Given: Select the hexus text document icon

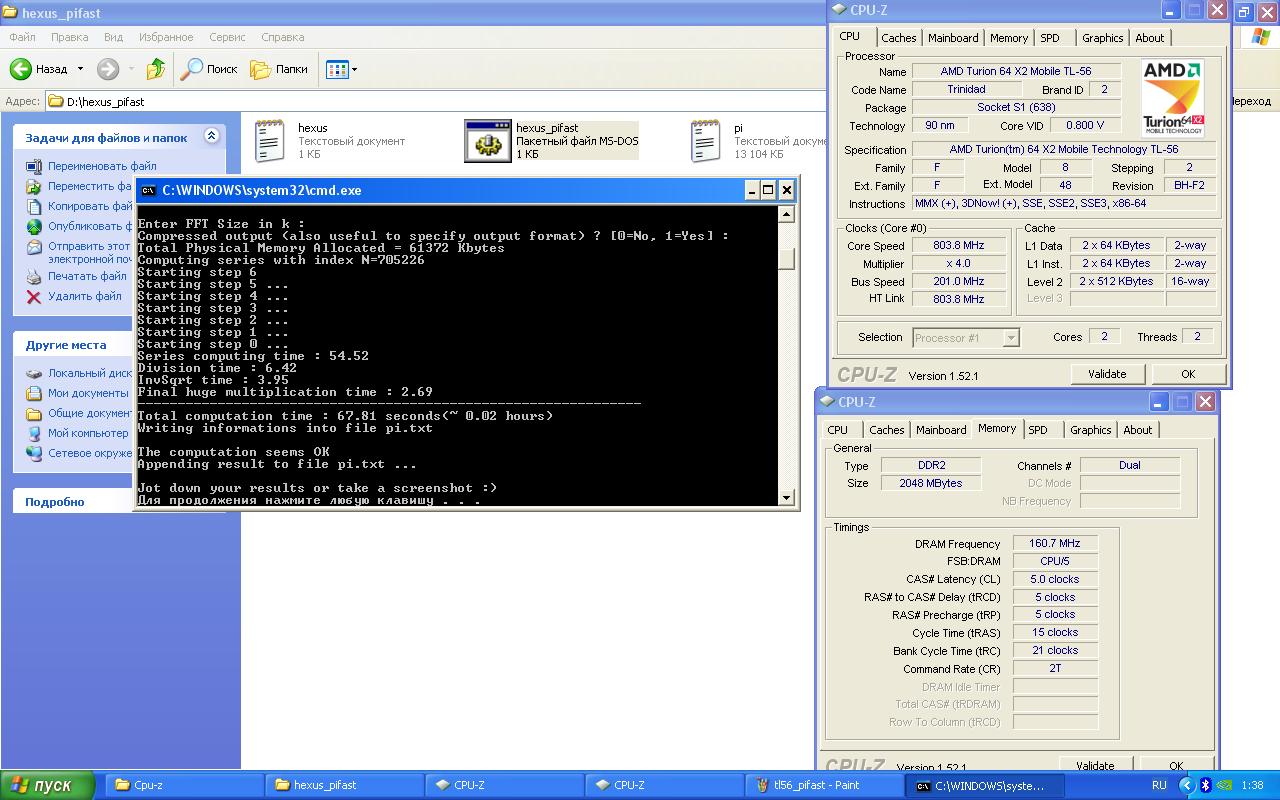Looking at the screenshot, I should pos(270,140).
